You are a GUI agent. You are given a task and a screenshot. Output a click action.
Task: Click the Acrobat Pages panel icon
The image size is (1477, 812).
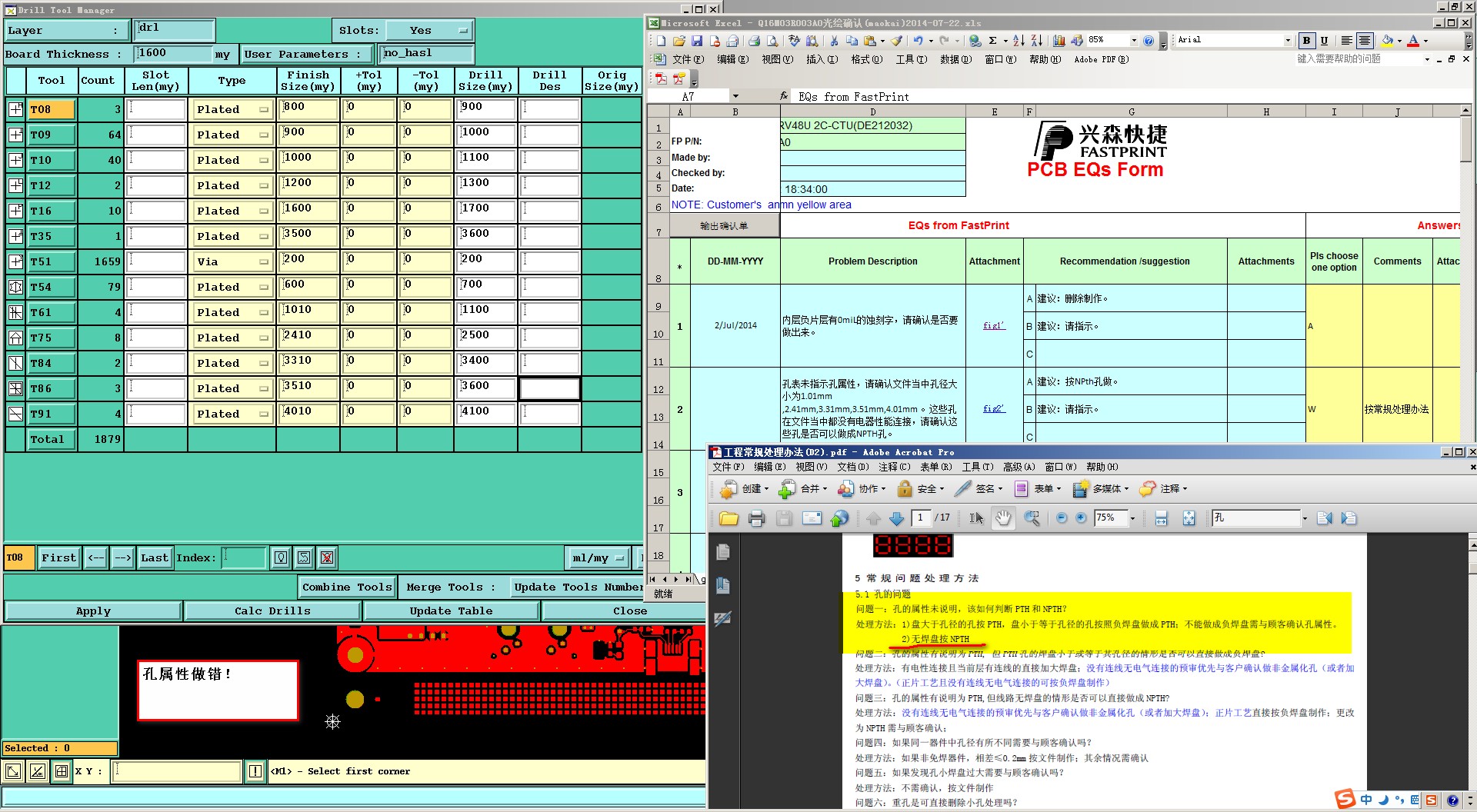723,552
